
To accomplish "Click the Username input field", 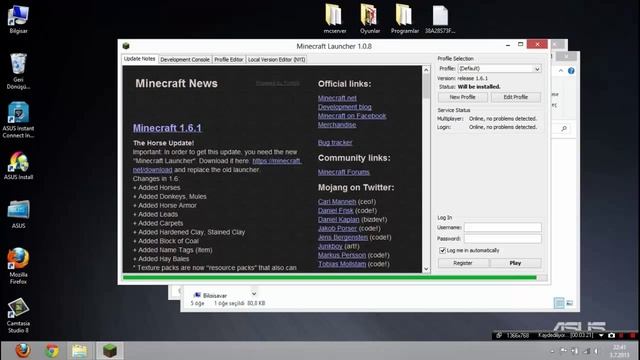I will 502,227.
